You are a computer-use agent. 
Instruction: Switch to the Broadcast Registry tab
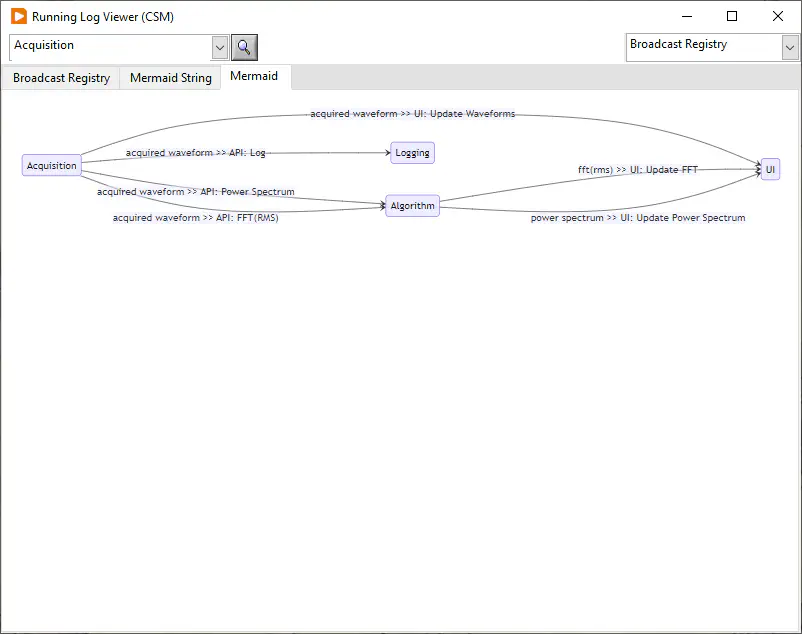(61, 78)
